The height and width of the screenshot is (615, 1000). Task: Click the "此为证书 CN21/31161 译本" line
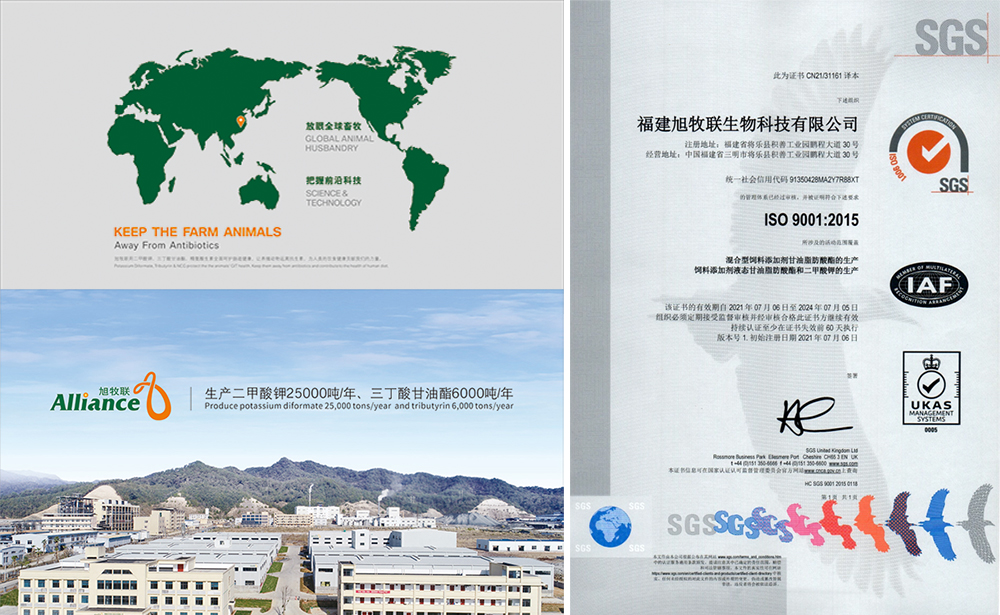point(816,75)
